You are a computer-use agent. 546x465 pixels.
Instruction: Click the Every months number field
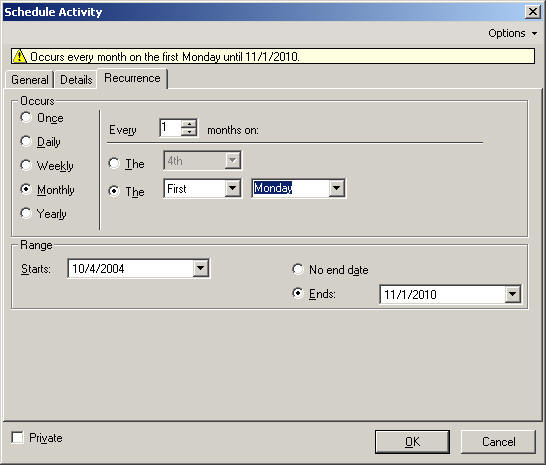(x=171, y=128)
